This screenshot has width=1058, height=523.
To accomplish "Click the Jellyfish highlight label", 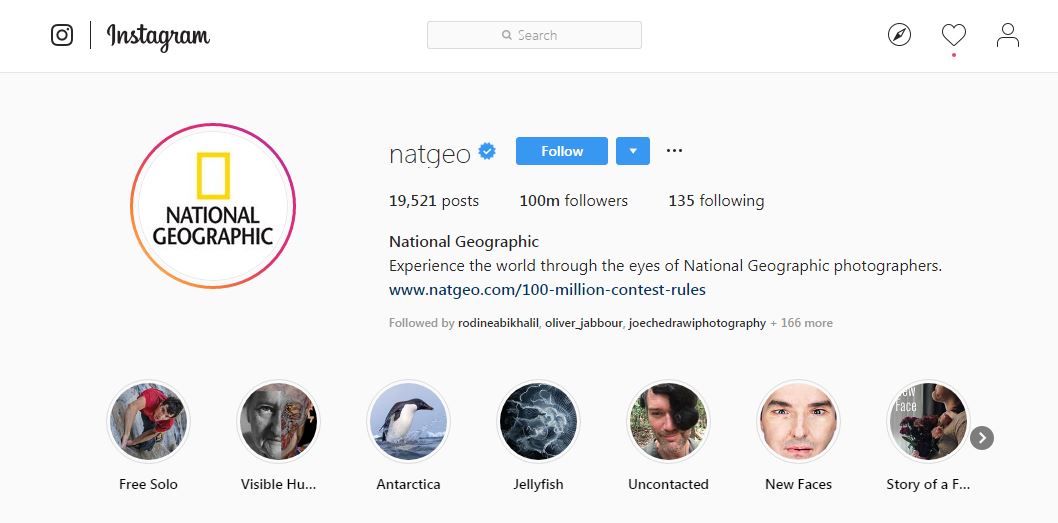I will pos(538,485).
